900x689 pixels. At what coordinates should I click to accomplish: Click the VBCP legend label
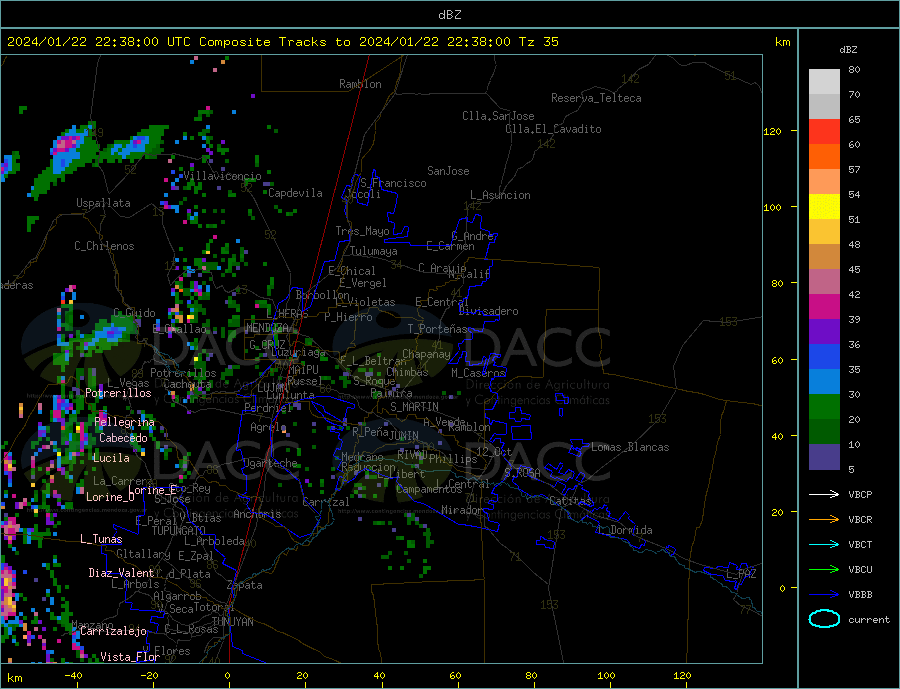(860, 494)
